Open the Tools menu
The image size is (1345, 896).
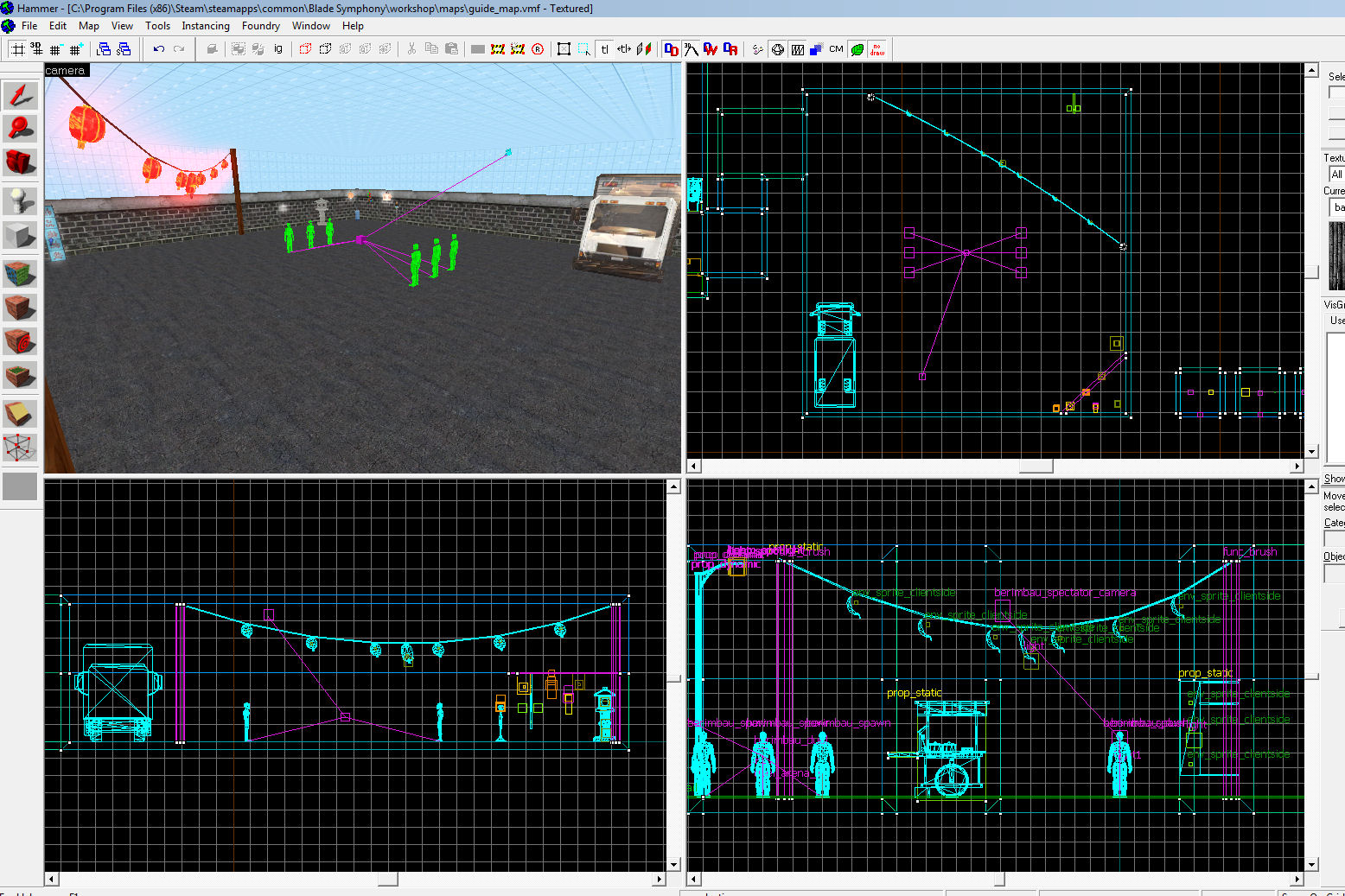[157, 26]
